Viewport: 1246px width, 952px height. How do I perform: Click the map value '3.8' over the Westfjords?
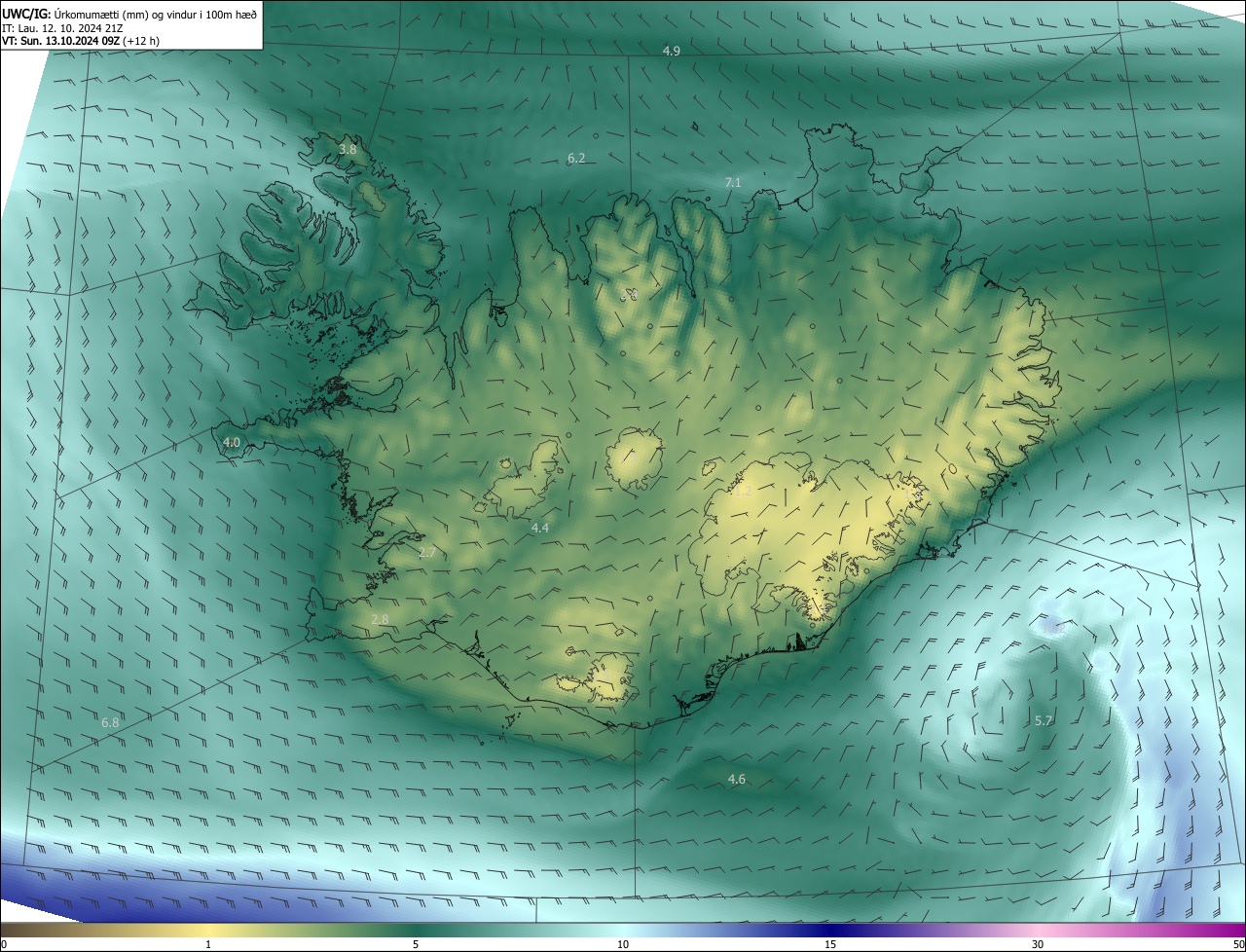pos(348,150)
